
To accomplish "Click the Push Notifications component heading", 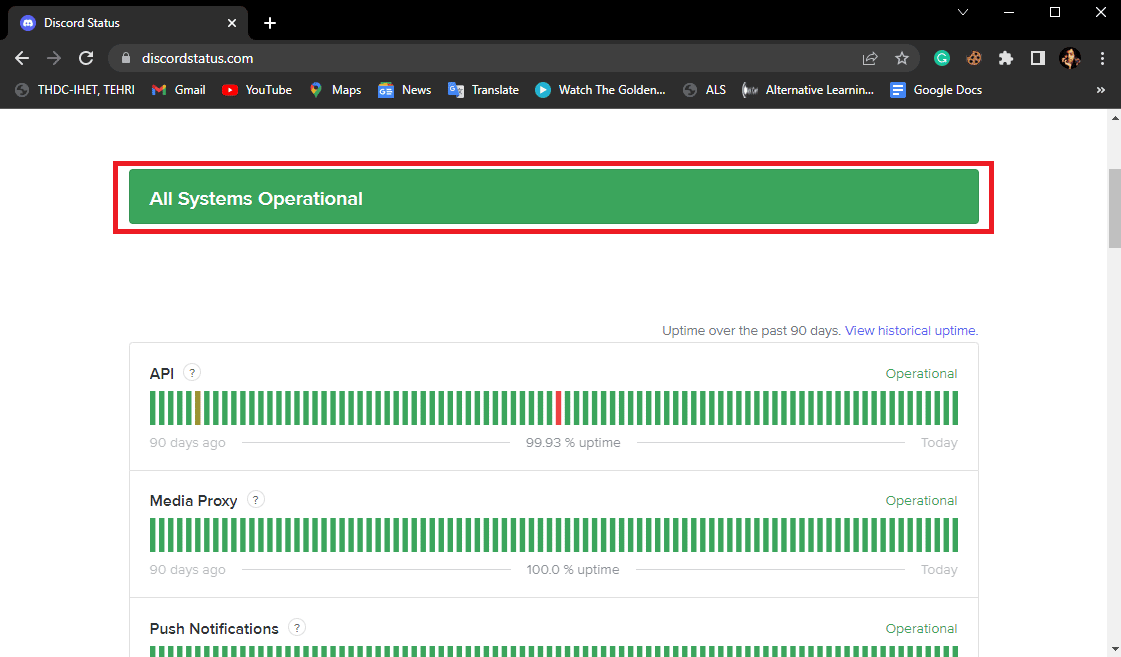I will pyautogui.click(x=214, y=628).
